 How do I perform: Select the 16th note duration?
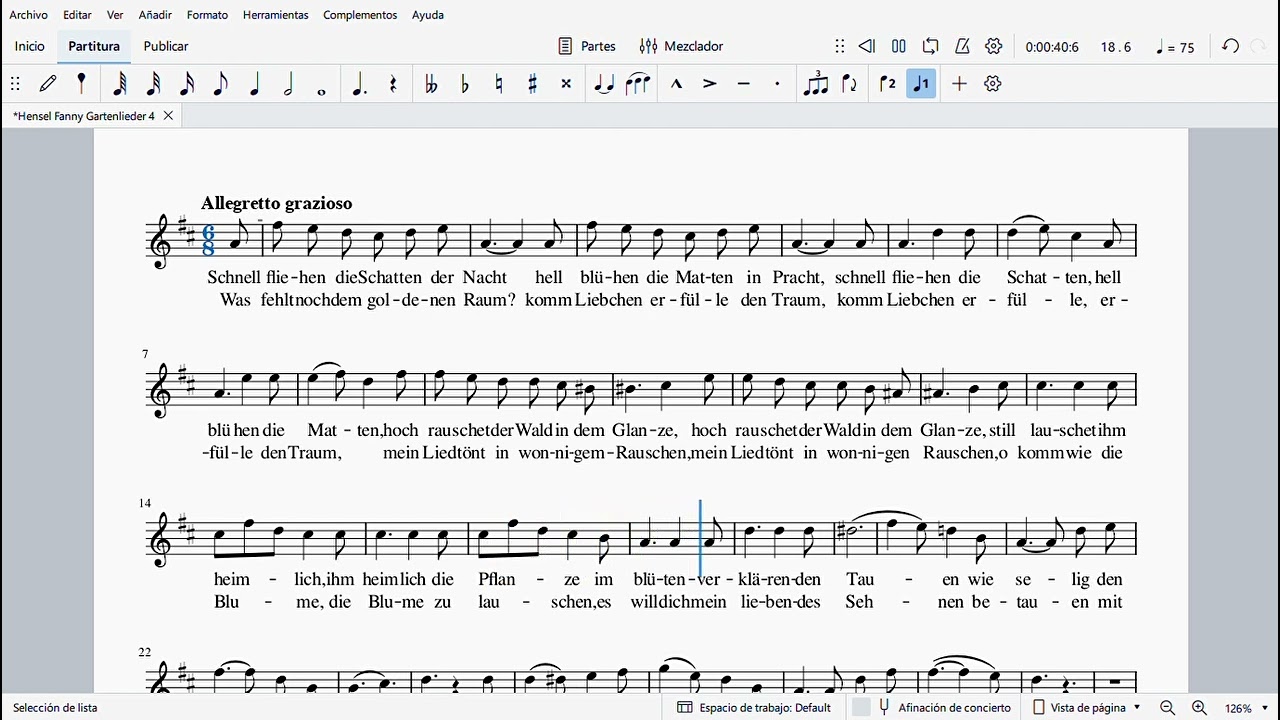(187, 84)
